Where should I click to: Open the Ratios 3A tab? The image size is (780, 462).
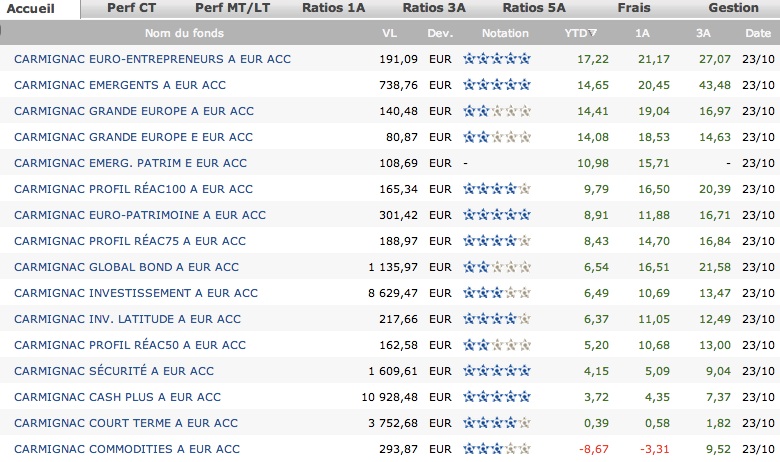434,8
